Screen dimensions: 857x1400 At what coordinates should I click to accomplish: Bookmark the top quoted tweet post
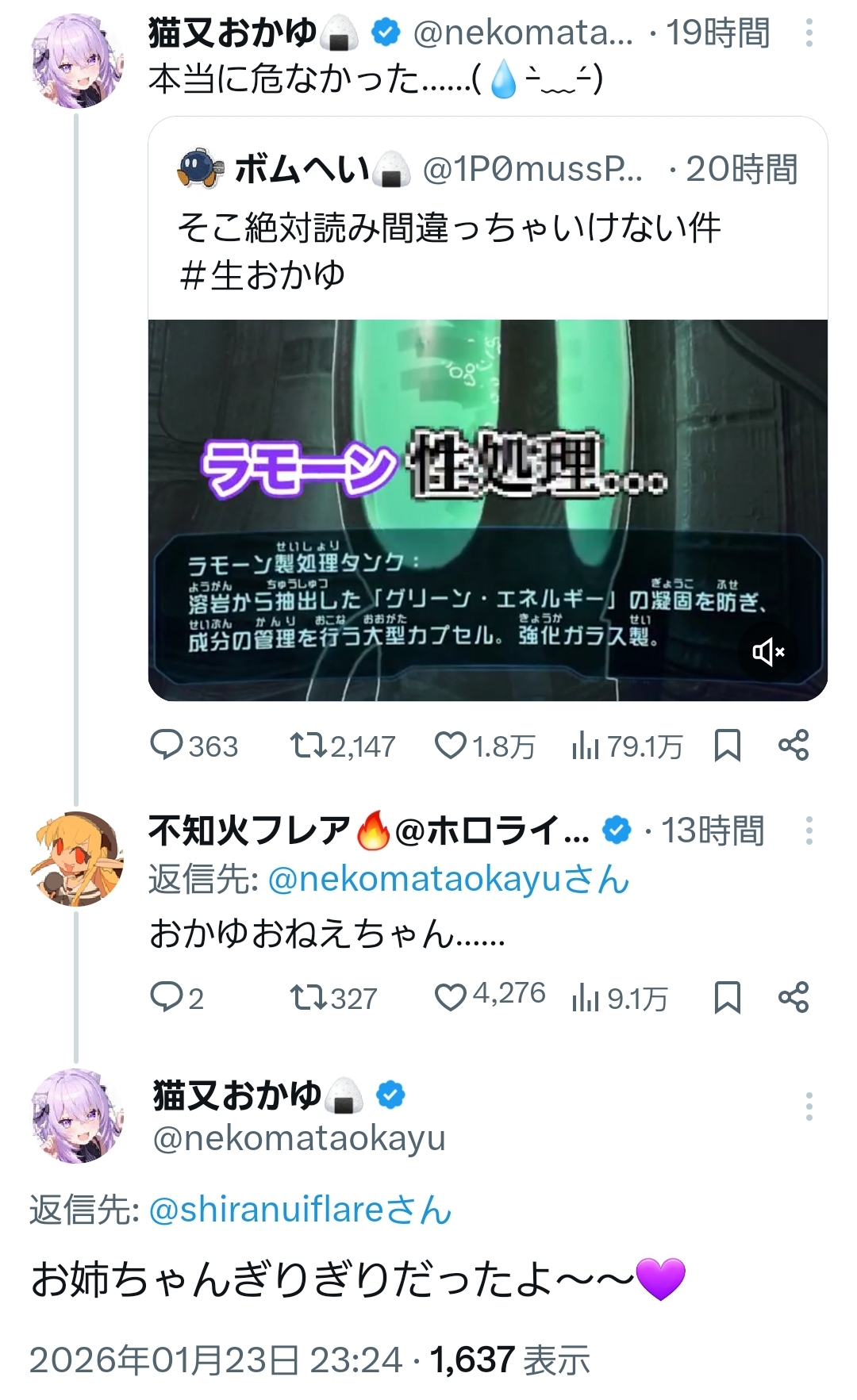[727, 746]
